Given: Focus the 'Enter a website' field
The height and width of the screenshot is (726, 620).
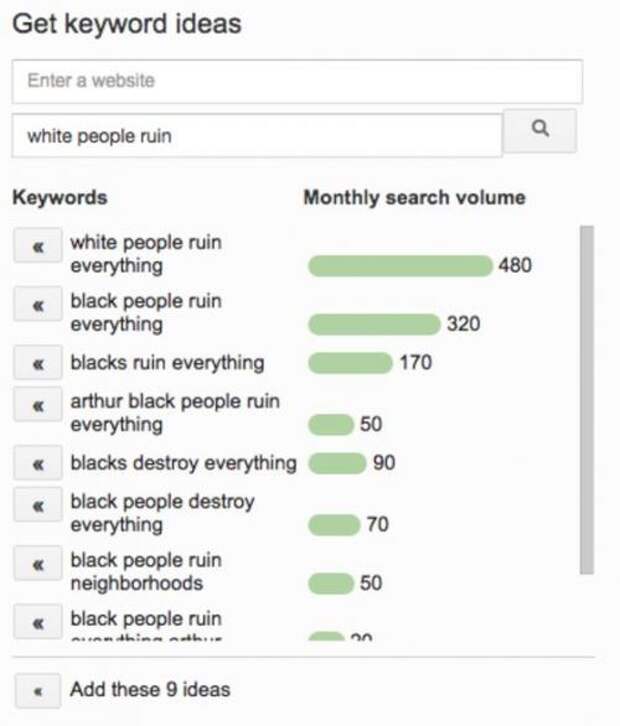Looking at the screenshot, I should click(297, 81).
